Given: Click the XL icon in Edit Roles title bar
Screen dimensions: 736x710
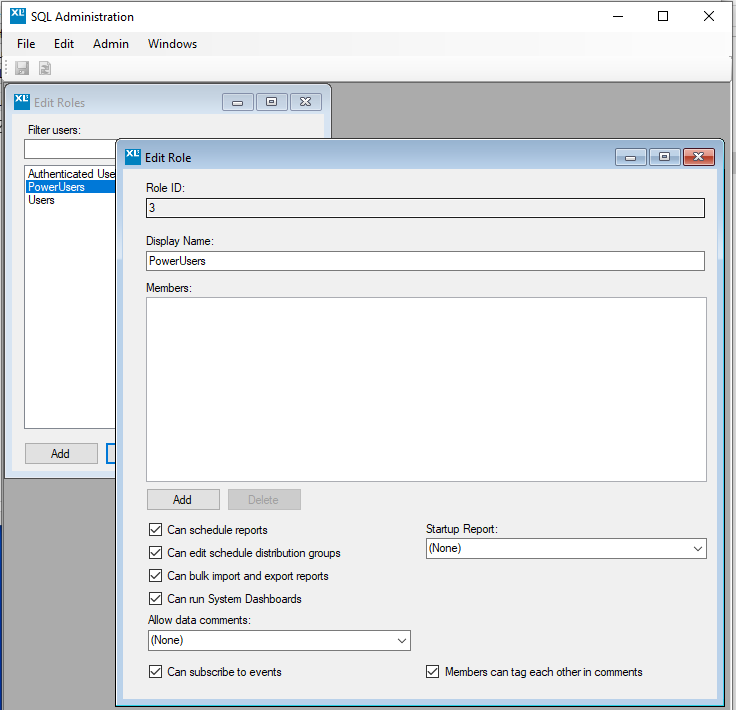Looking at the screenshot, I should tap(22, 101).
